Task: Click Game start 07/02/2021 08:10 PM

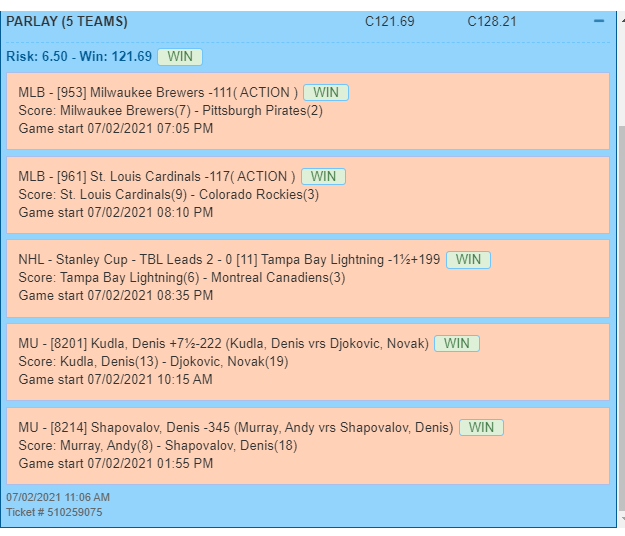Action: (116, 212)
